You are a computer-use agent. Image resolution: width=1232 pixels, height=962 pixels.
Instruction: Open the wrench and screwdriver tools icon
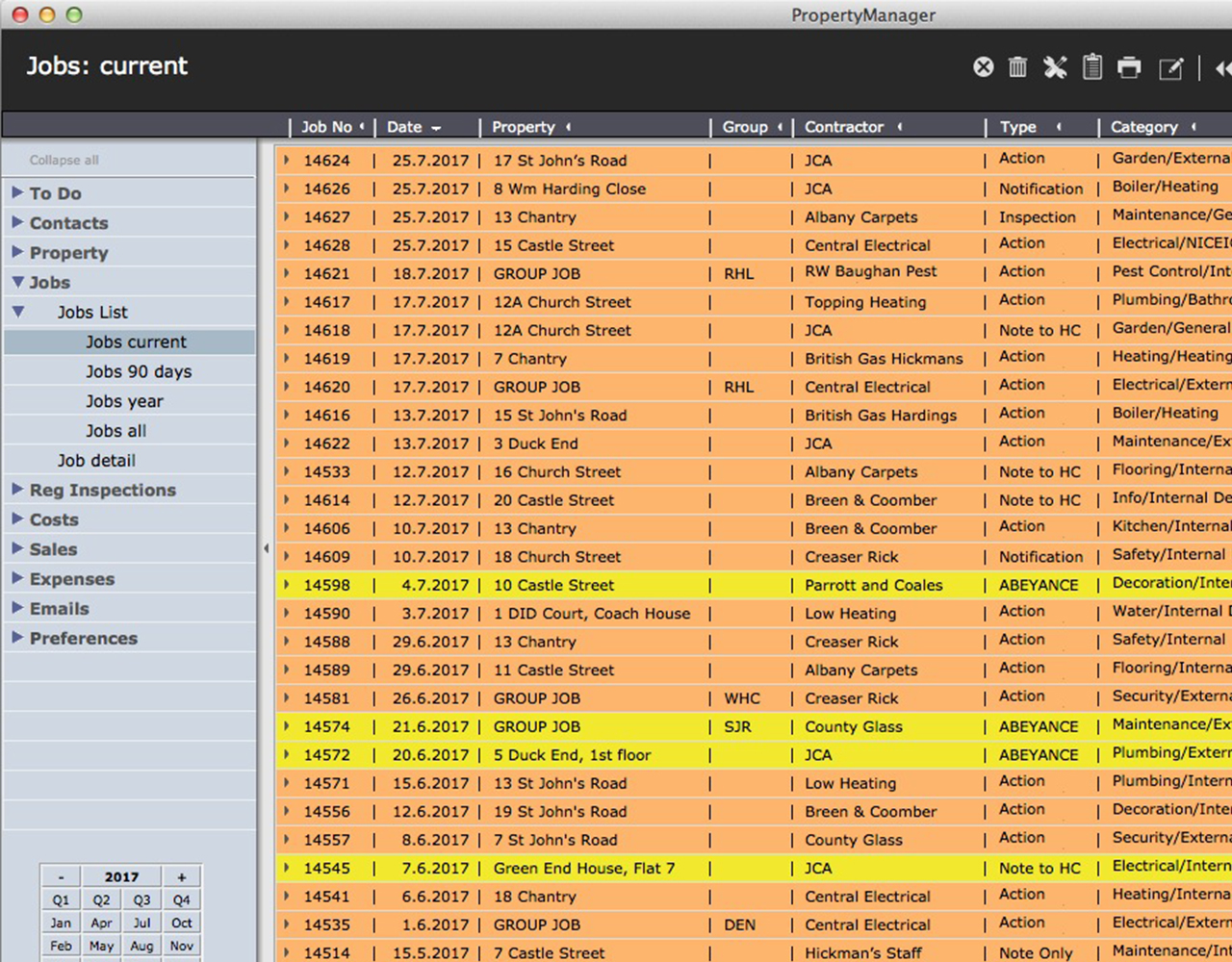(1055, 66)
